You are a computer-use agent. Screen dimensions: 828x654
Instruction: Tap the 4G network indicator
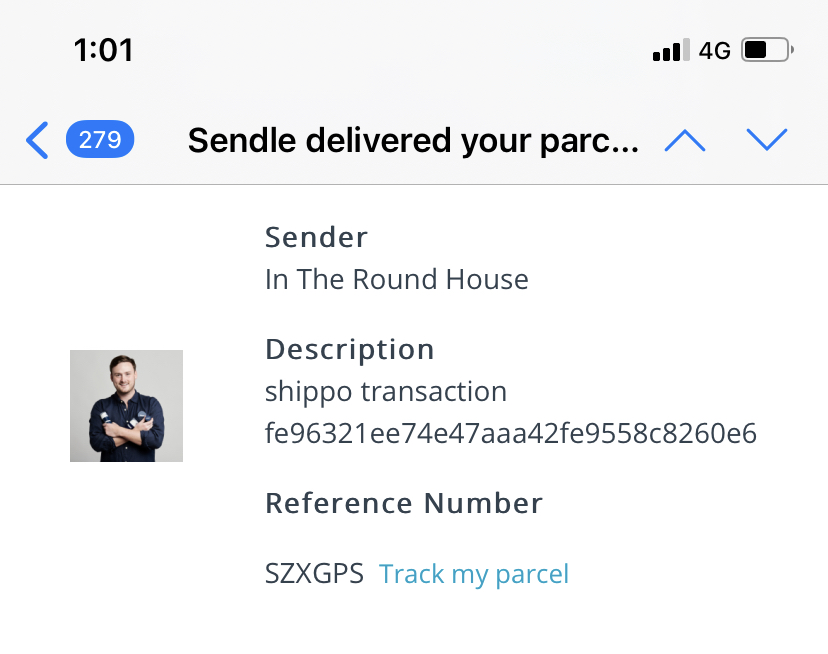[714, 51]
